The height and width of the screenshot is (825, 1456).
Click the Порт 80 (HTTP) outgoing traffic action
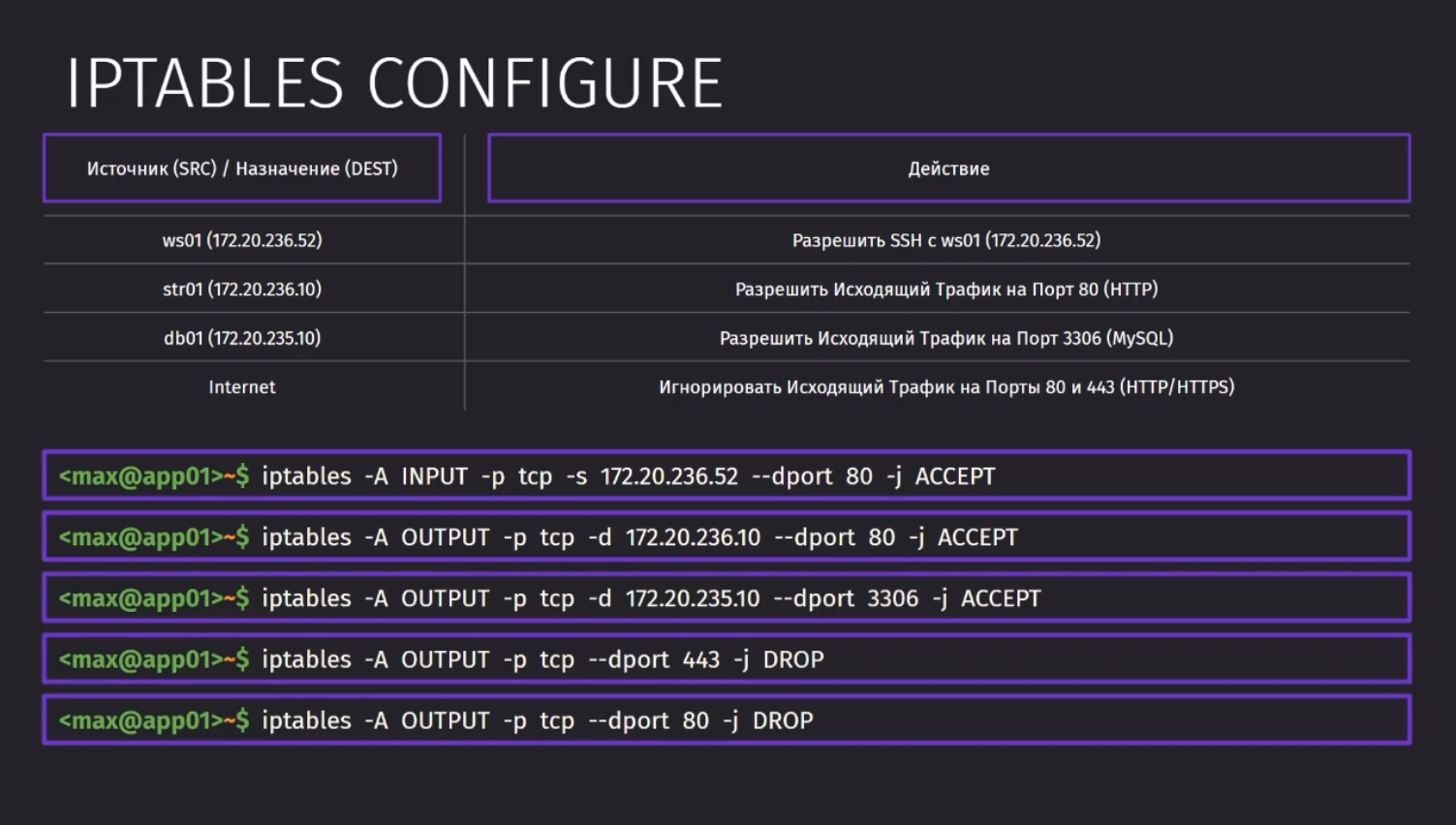click(945, 289)
